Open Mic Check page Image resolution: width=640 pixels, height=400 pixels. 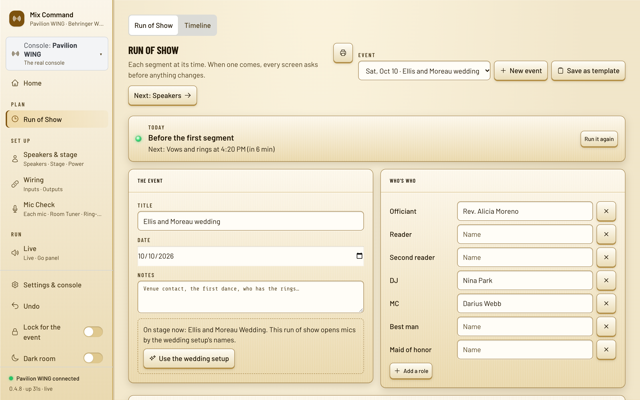pos(57,209)
